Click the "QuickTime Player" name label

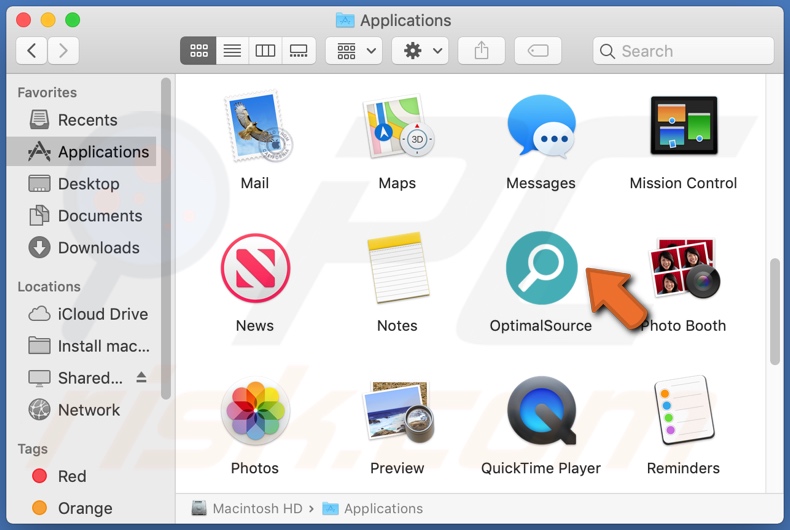[x=541, y=469]
